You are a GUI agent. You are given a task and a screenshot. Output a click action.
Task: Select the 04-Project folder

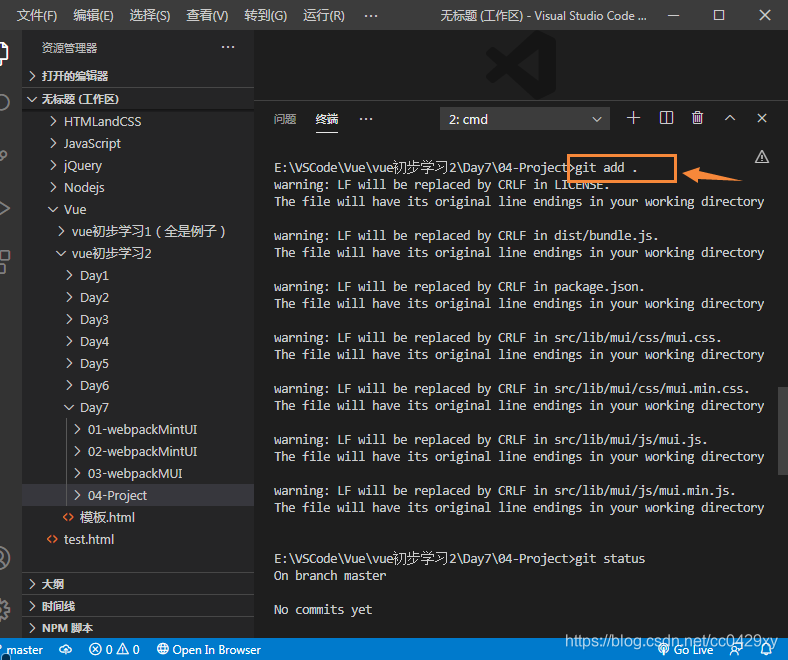[138, 496]
